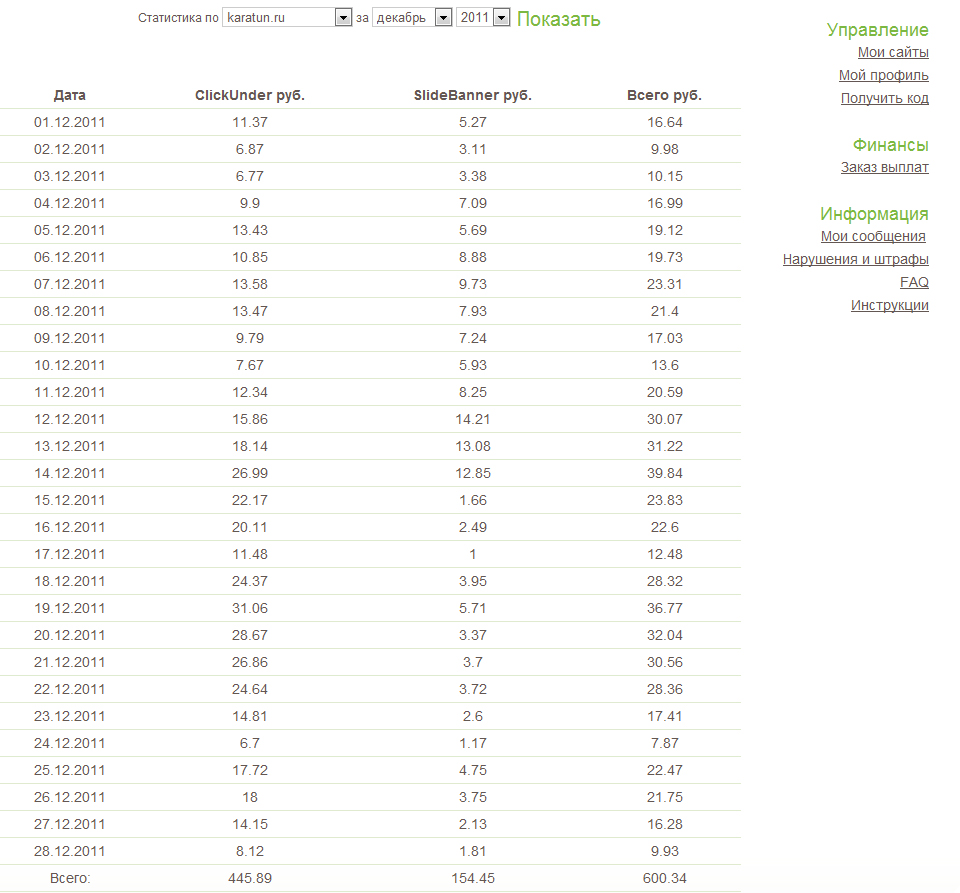Click the Всего: summary row label
960x893 pixels.
[70, 878]
